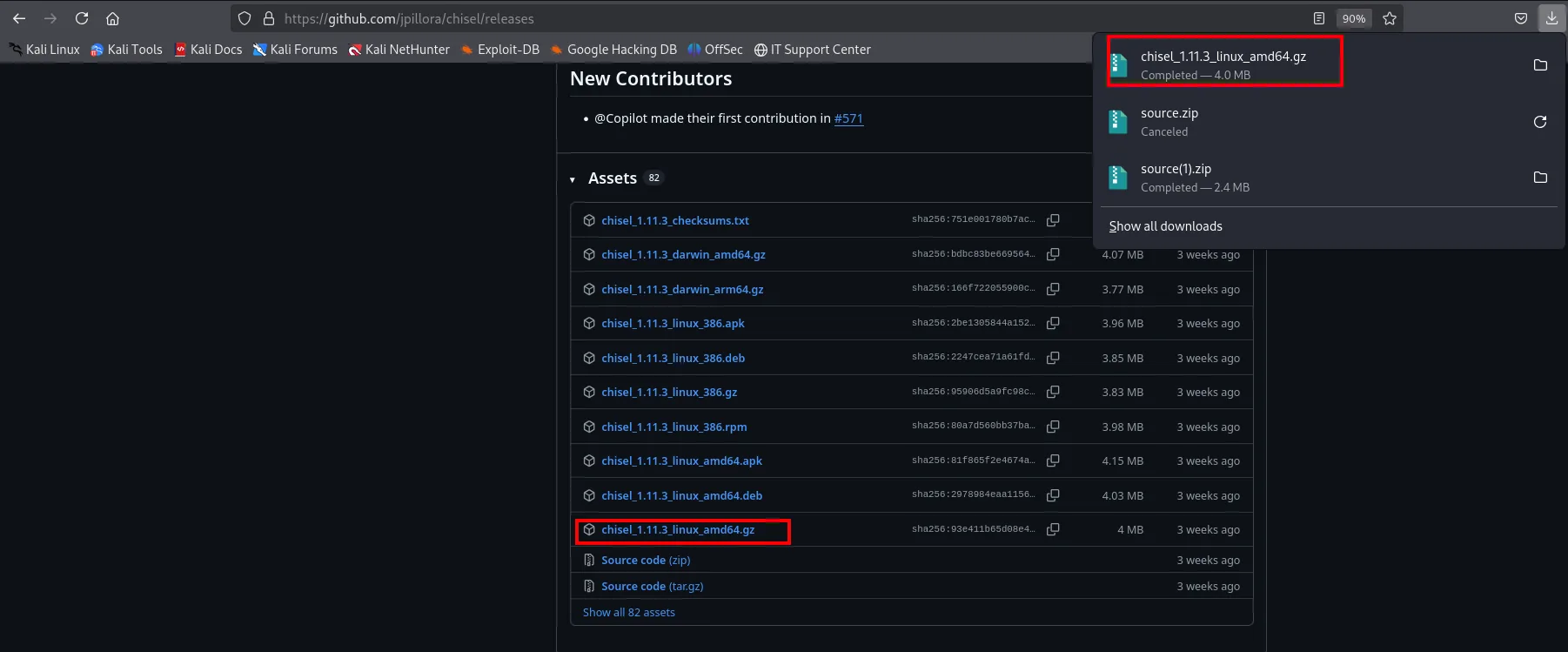Image resolution: width=1568 pixels, height=652 pixels.
Task: Download chisel_1.11.3_checksums.txt asset
Action: (675, 220)
